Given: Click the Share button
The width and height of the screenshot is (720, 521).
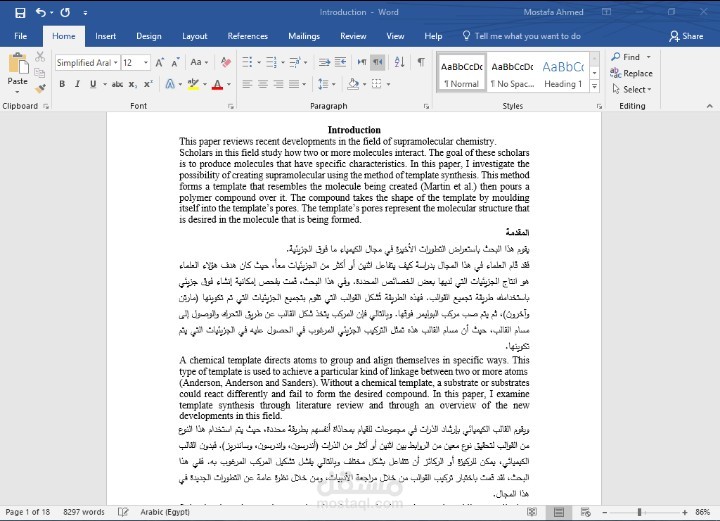Looking at the screenshot, I should [686, 36].
